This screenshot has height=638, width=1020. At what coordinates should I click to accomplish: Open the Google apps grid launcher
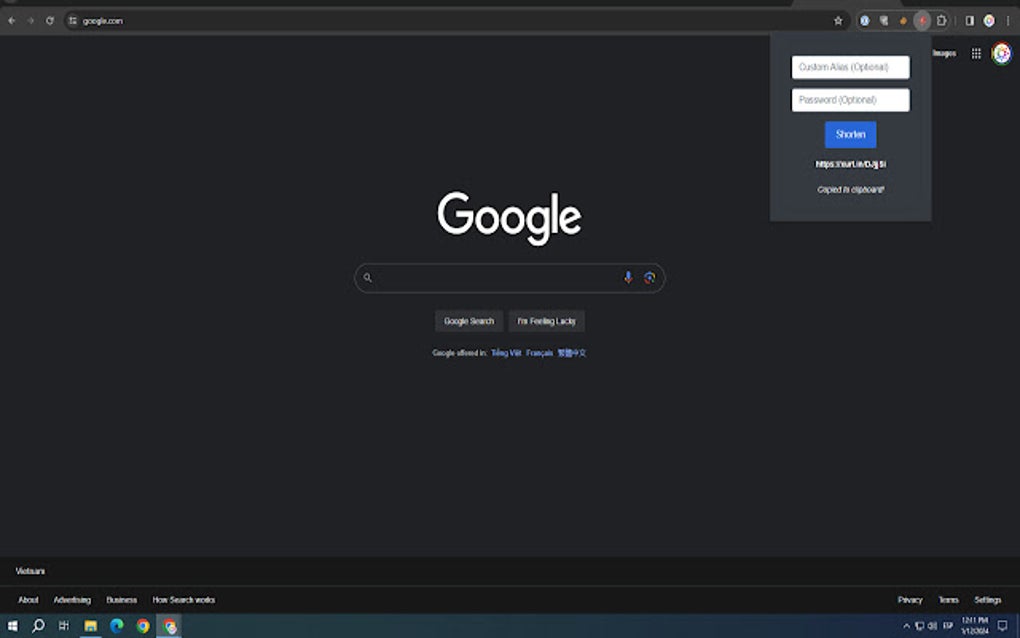[x=976, y=53]
